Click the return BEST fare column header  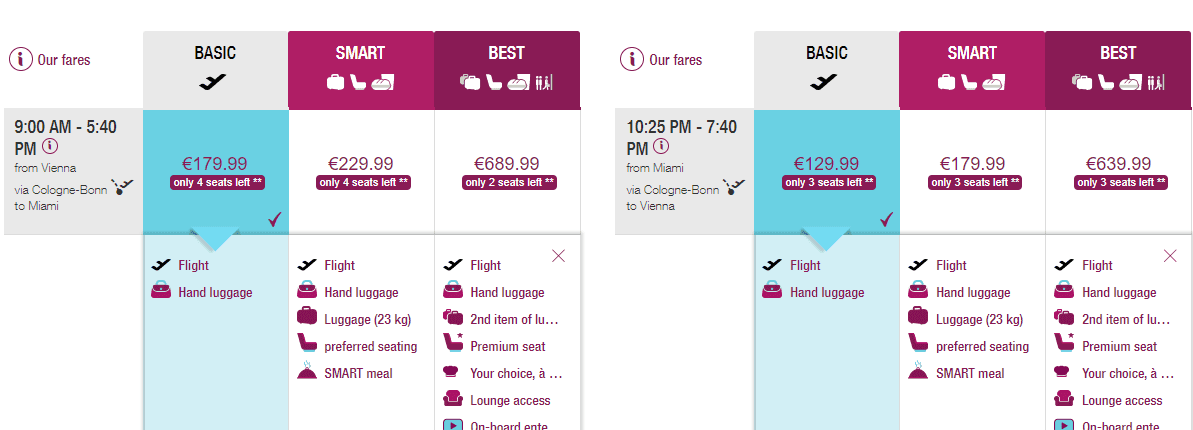pos(1118,70)
